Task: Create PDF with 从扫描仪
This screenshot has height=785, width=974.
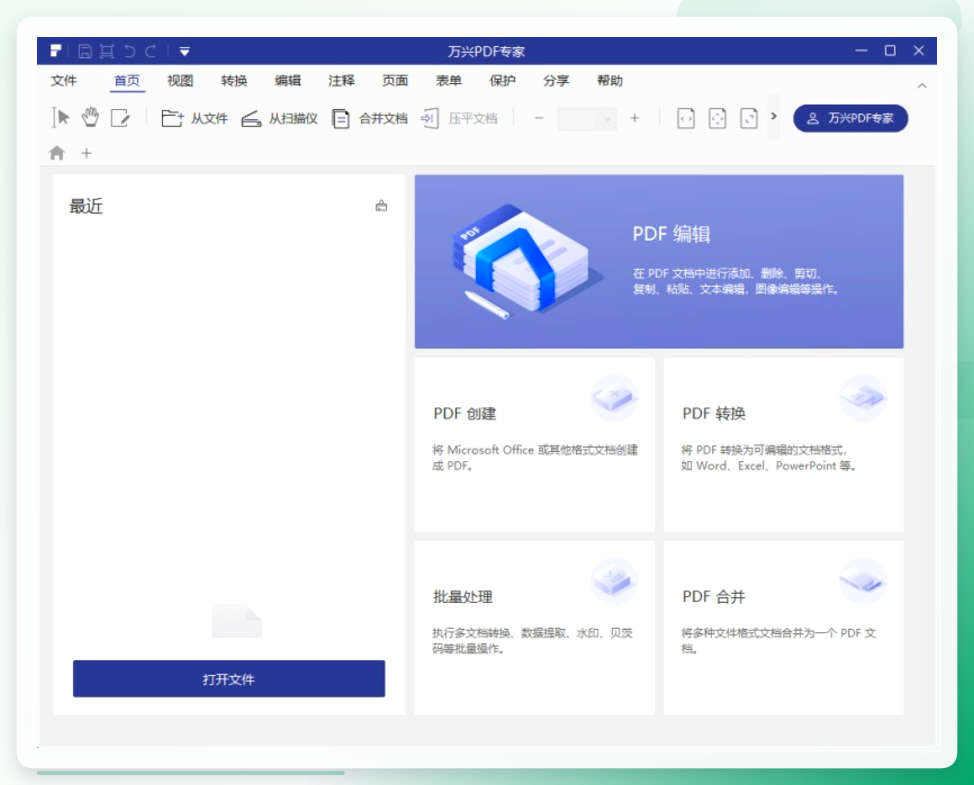Action: (x=280, y=118)
